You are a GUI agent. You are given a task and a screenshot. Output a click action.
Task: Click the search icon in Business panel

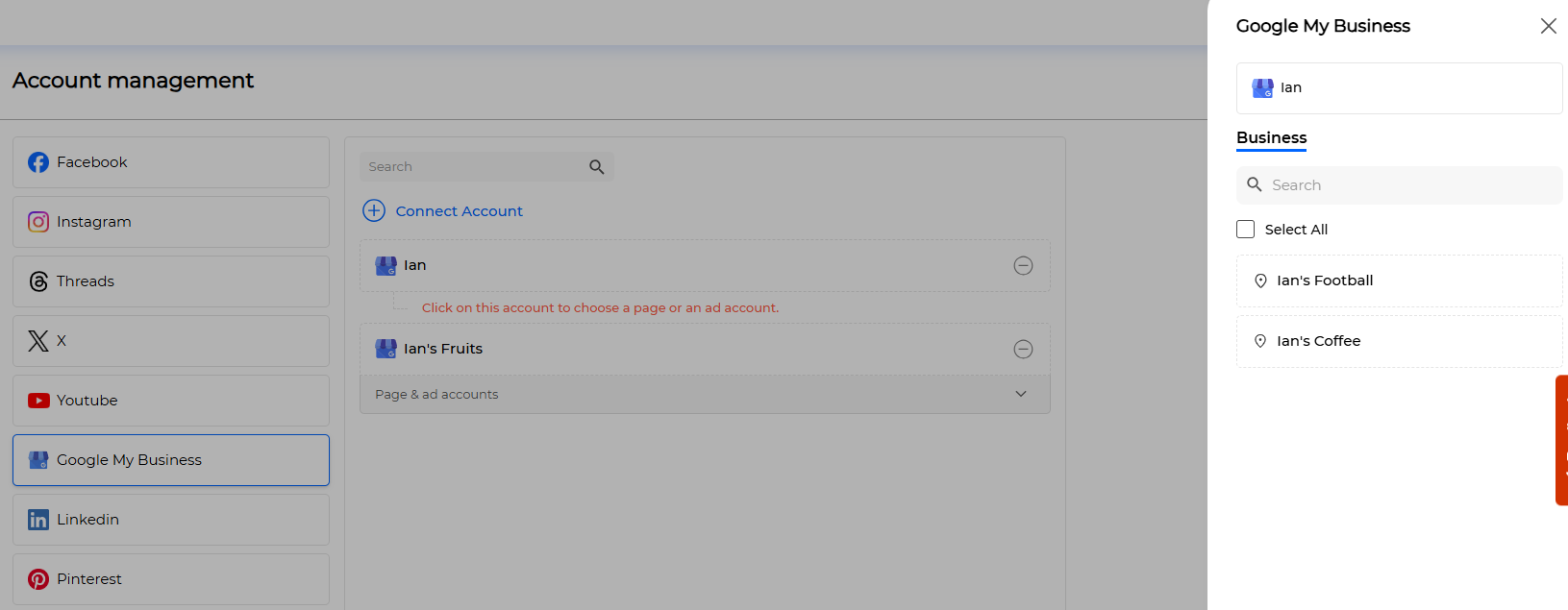point(1255,184)
